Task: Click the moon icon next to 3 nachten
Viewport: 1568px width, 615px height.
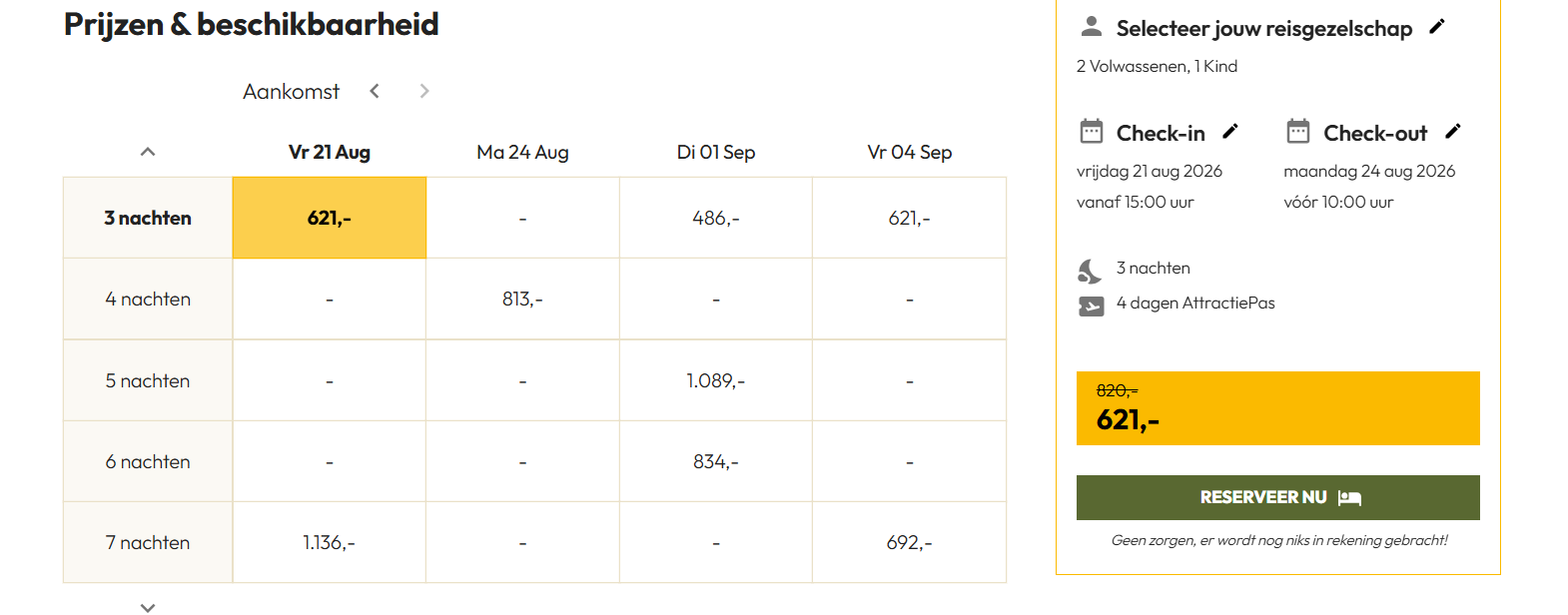Action: click(x=1090, y=271)
